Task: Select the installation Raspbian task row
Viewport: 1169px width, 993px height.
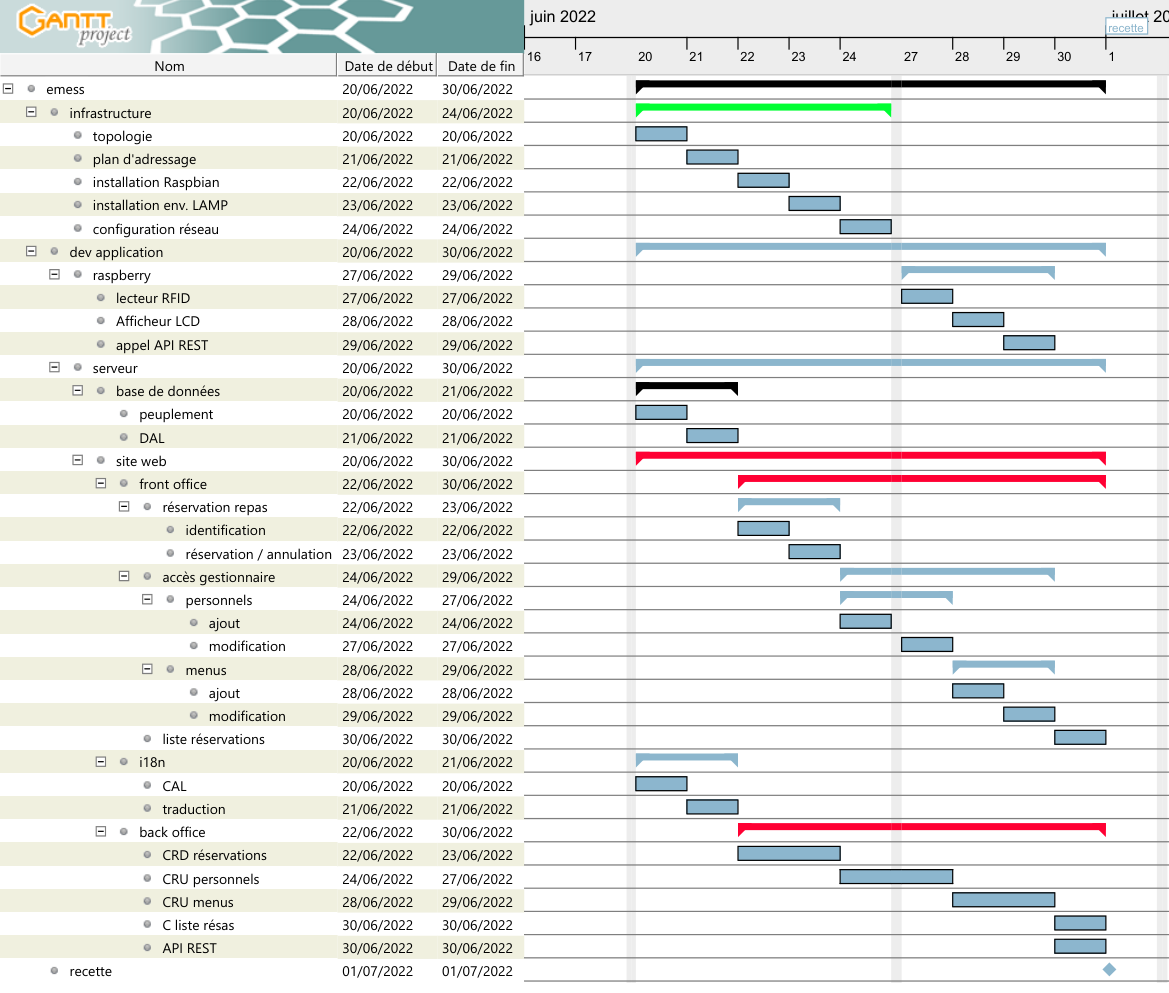Action: (156, 182)
